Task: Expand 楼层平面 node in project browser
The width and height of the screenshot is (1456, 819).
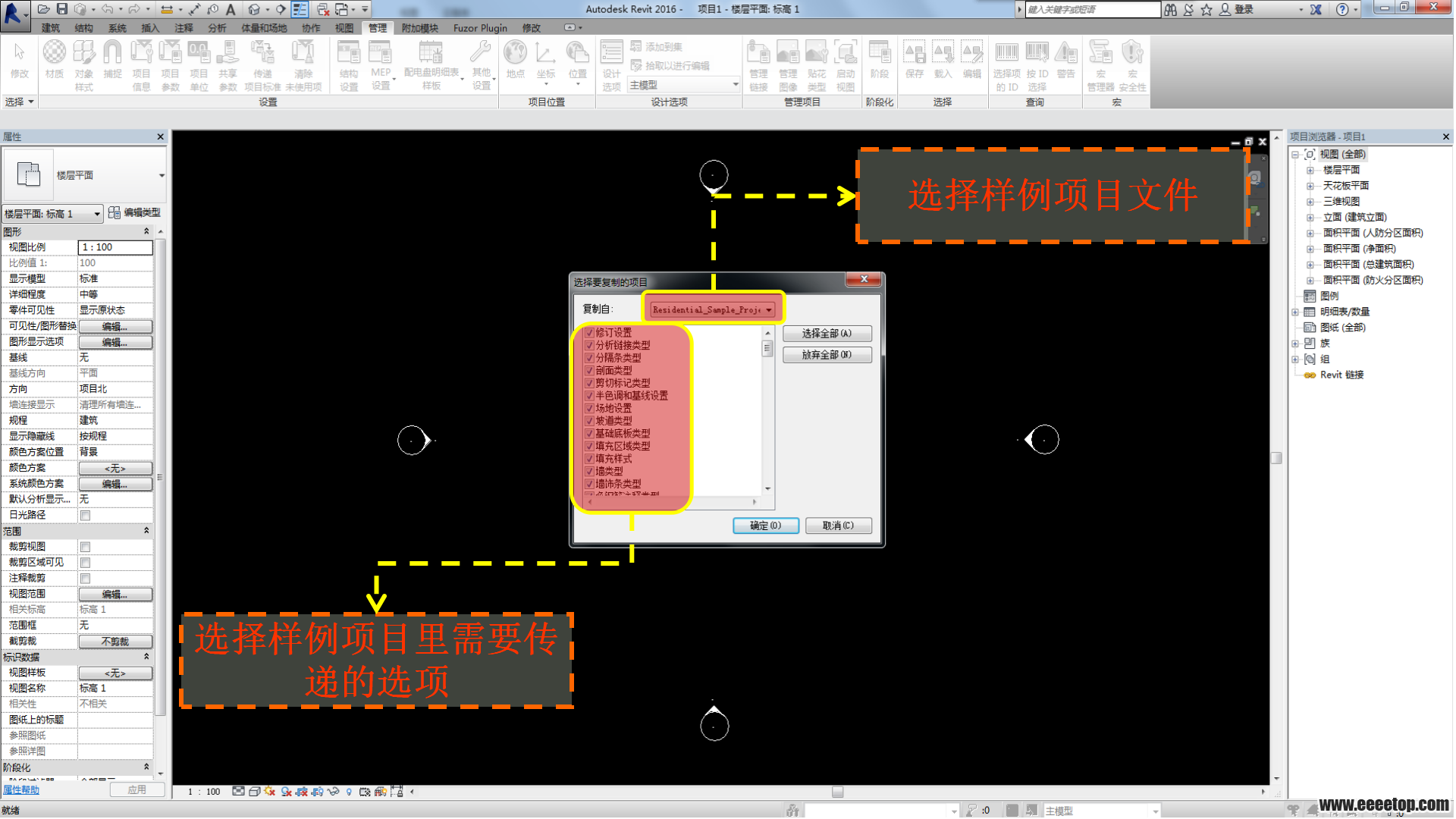Action: 1310,170
